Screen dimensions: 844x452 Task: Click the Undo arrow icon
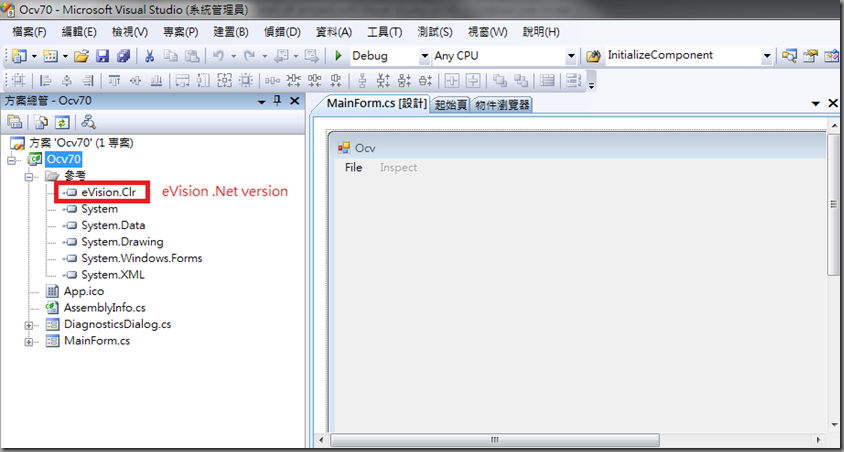click(x=219, y=56)
